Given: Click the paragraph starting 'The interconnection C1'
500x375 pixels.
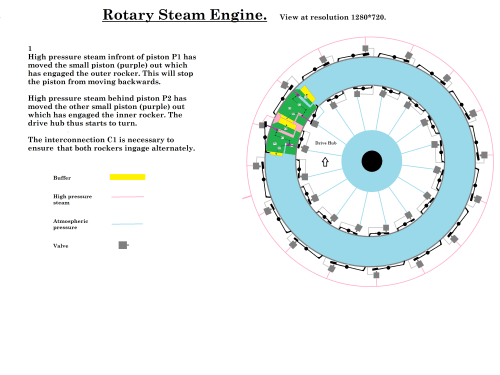Looking at the screenshot, I should (111, 144).
